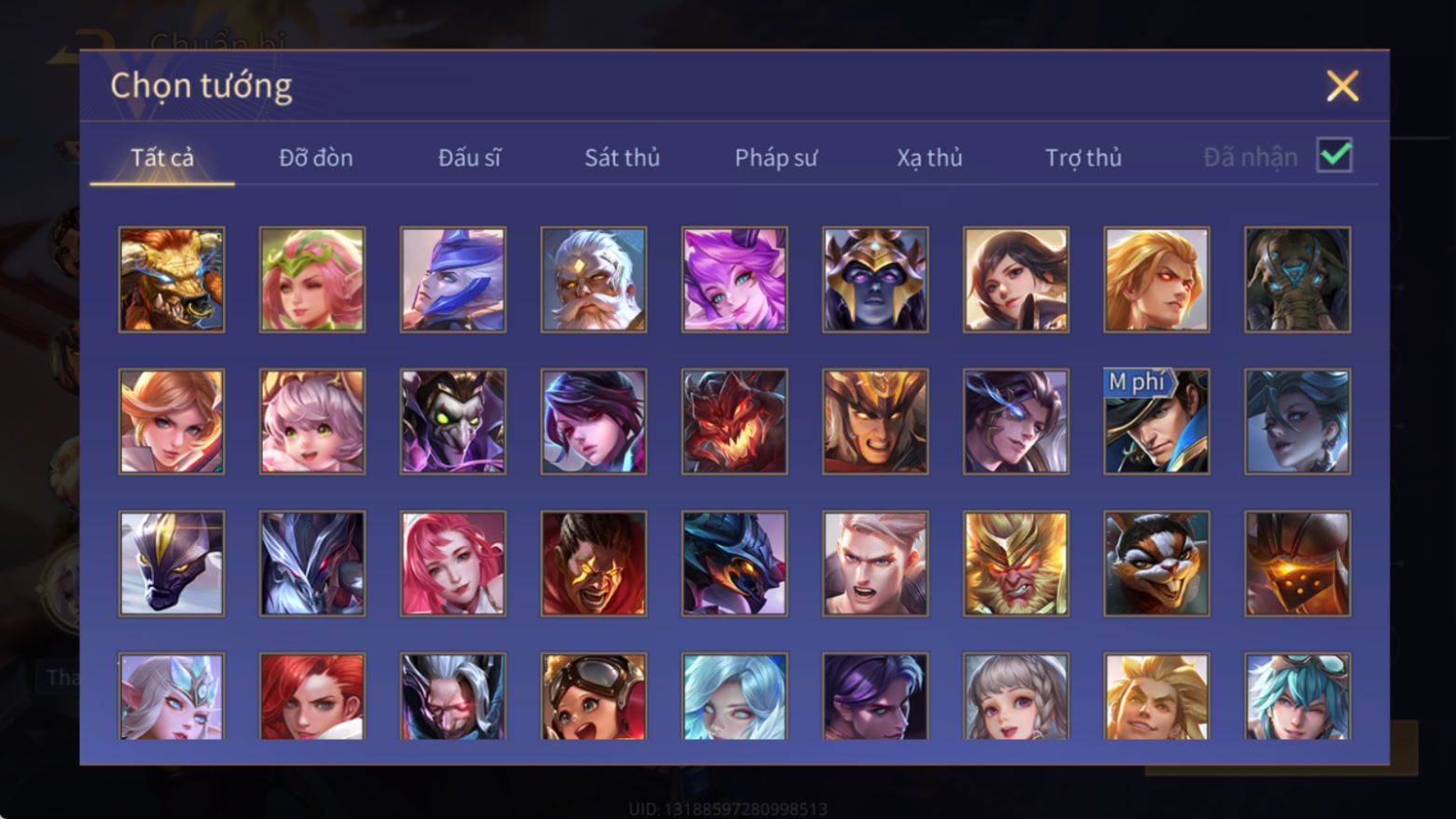Image resolution: width=1456 pixels, height=819 pixels.
Task: Close the Chọn tướng dialog
Action: 1342,86
